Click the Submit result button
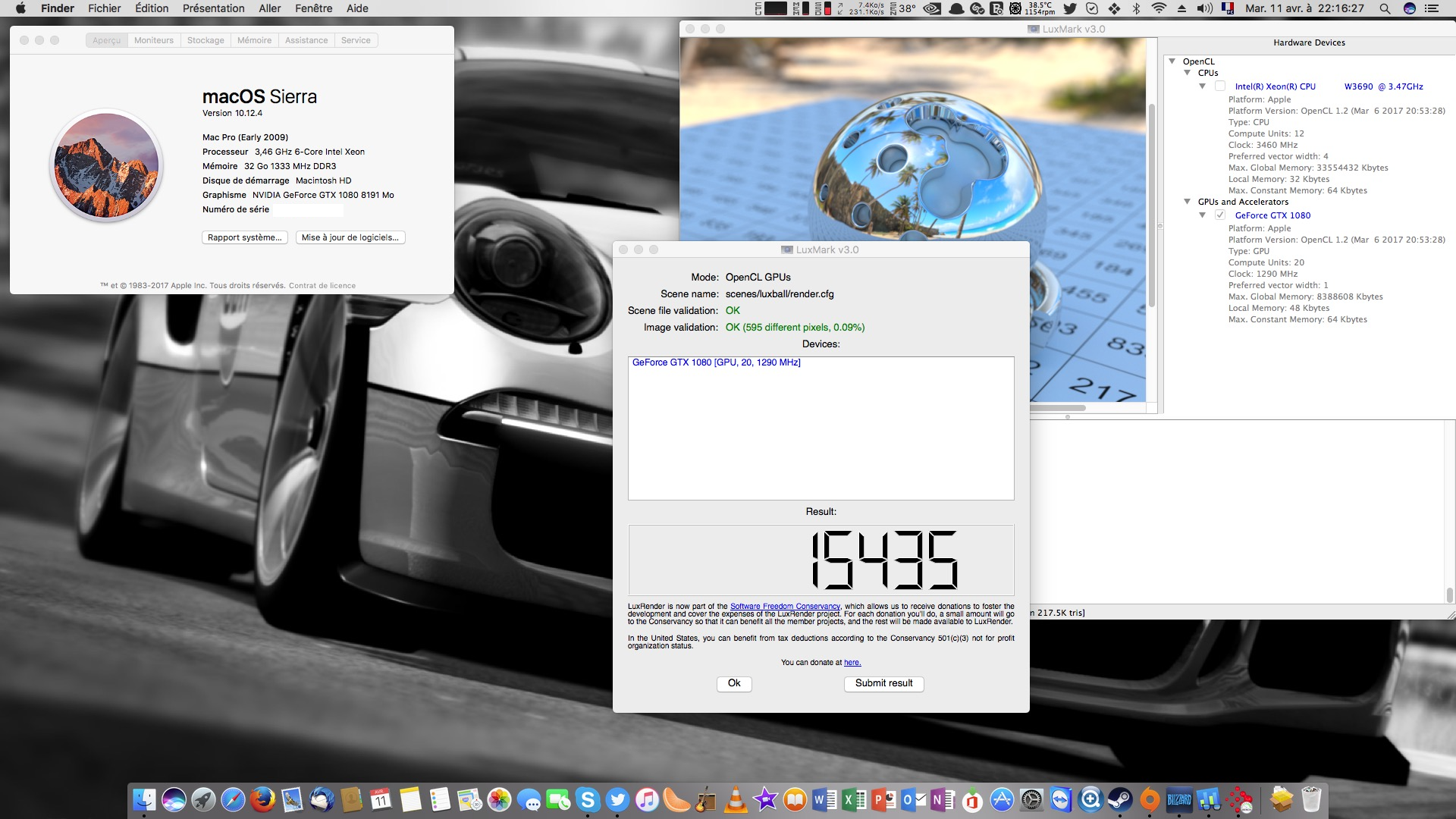 coord(884,683)
